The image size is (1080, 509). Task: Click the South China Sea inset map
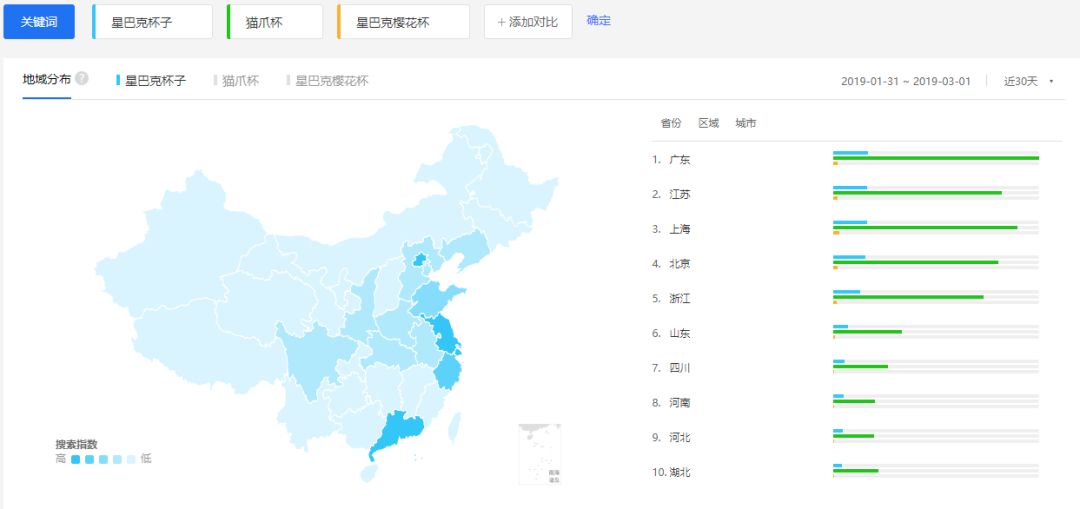pos(540,454)
